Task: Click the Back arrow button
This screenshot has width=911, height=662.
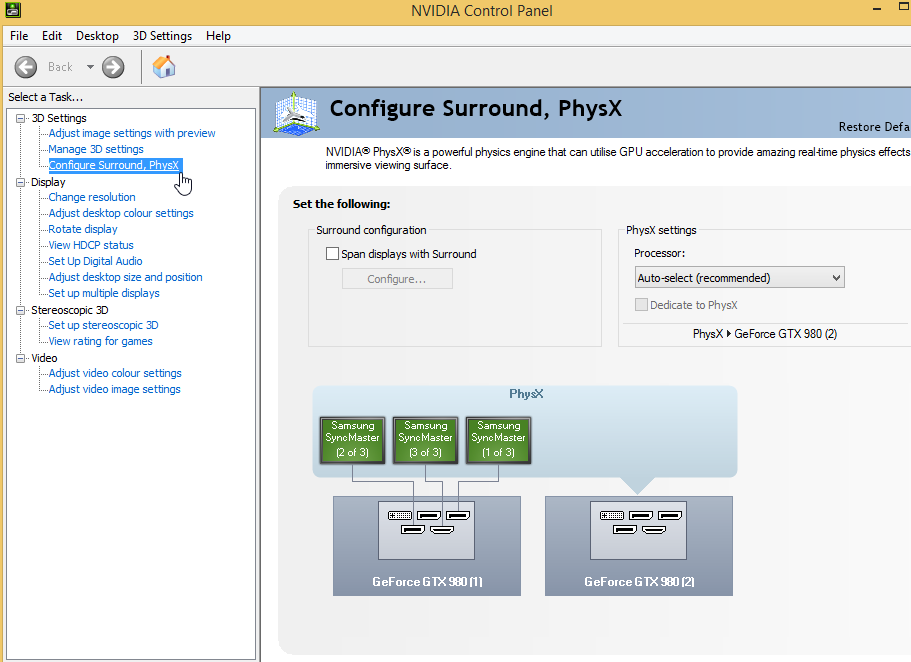Action: point(26,67)
